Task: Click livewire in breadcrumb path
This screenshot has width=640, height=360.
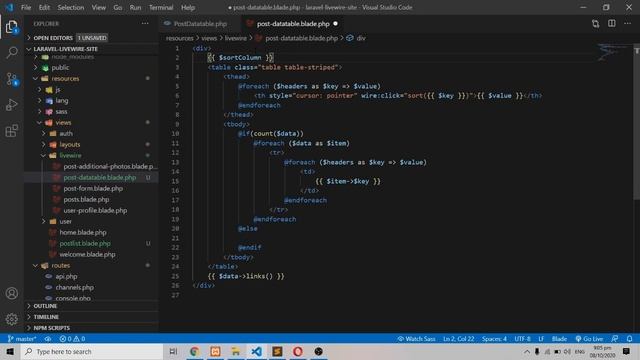Action: [x=236, y=38]
